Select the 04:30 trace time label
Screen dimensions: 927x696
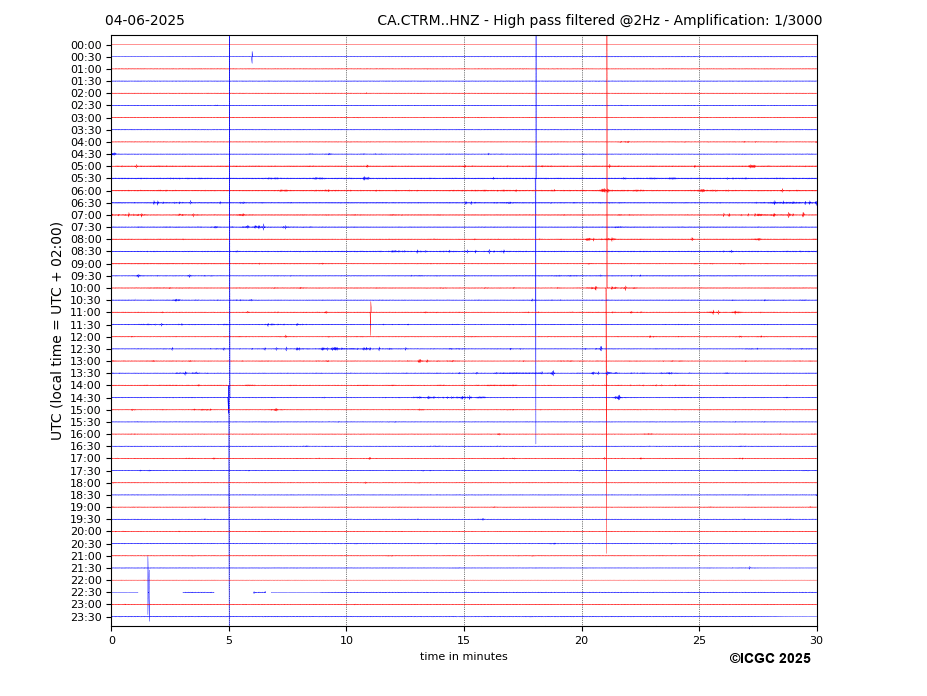pos(86,154)
